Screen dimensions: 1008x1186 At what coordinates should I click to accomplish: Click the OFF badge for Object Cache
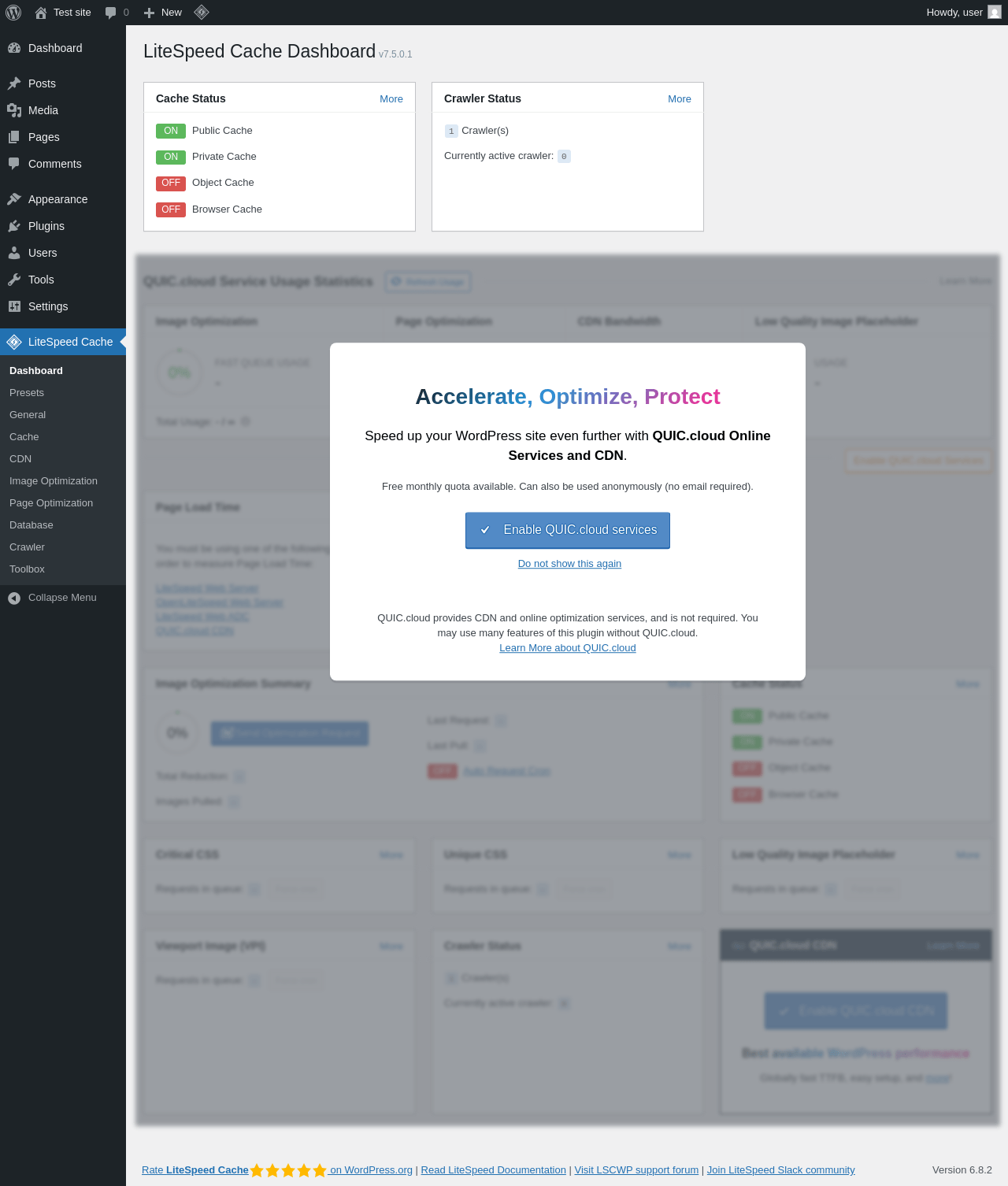(x=171, y=183)
